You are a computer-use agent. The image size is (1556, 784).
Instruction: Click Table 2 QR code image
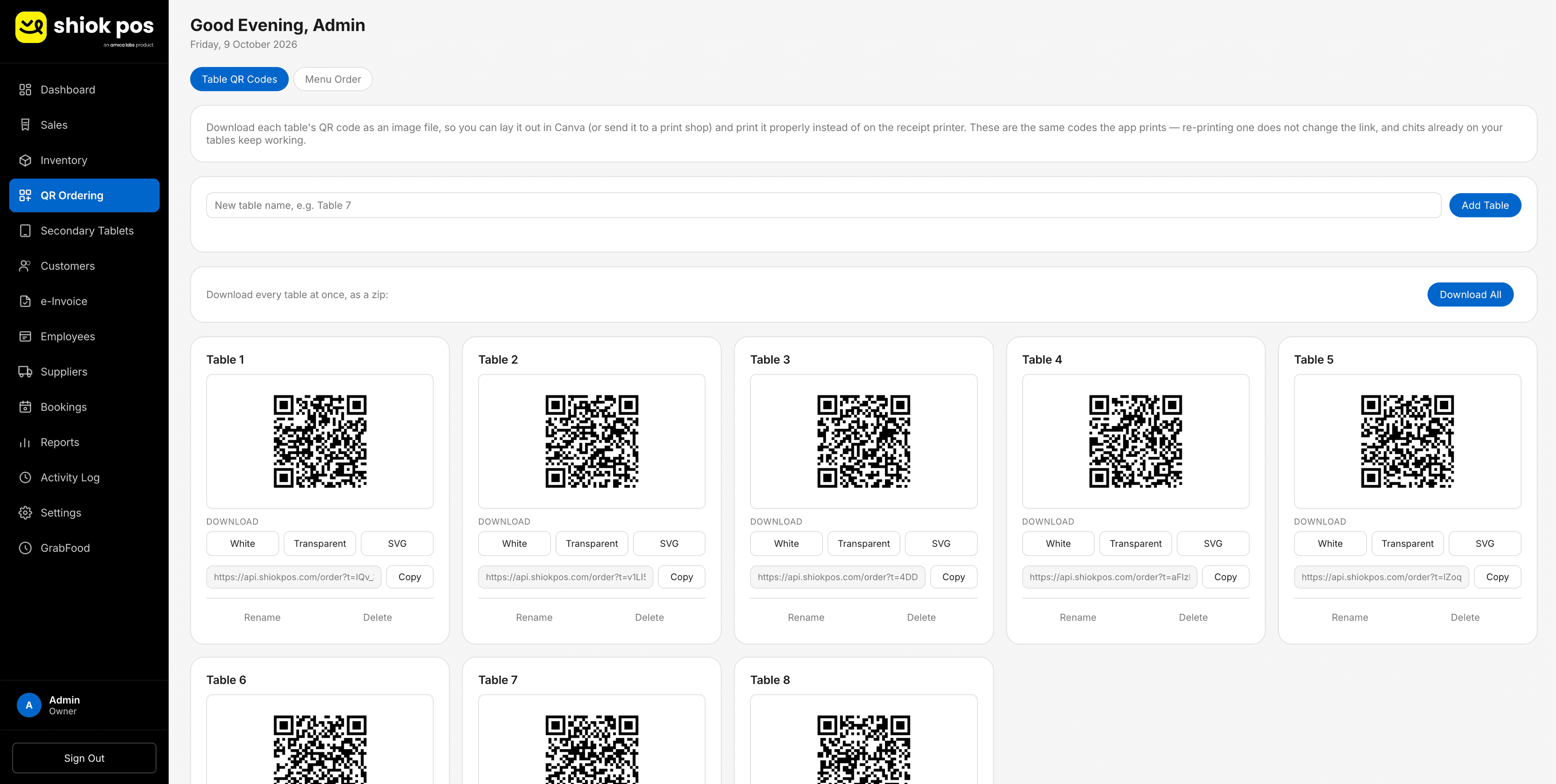pyautogui.click(x=592, y=441)
